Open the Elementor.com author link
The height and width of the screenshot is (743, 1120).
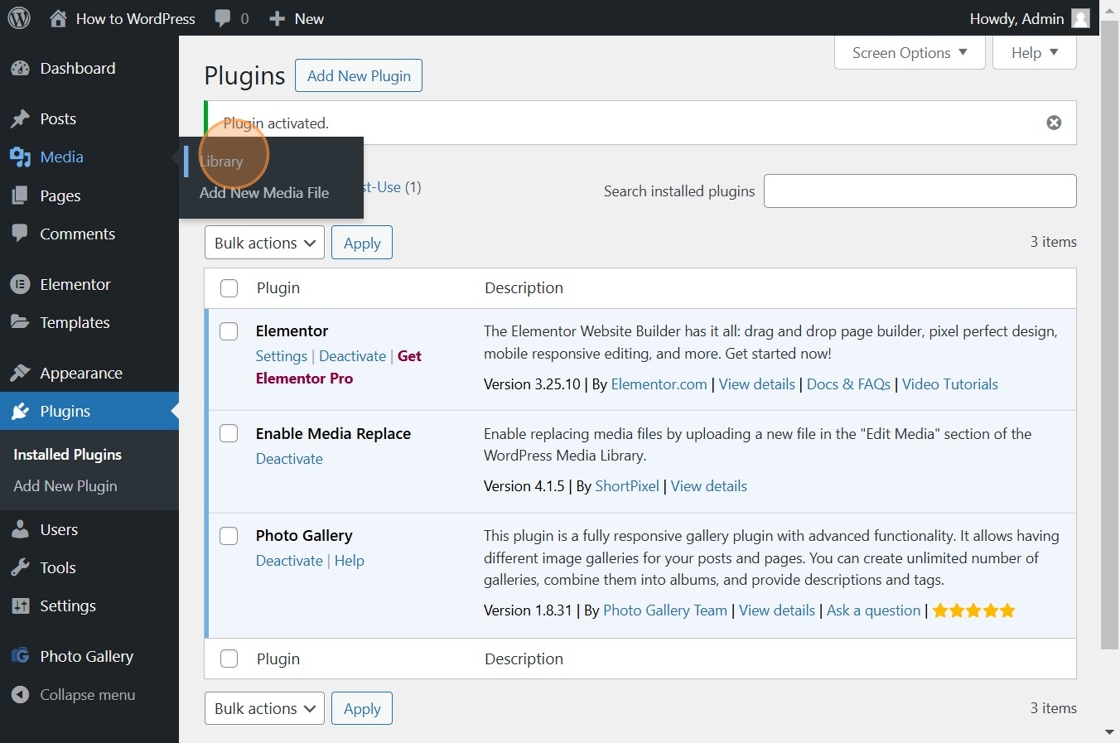pyautogui.click(x=659, y=384)
